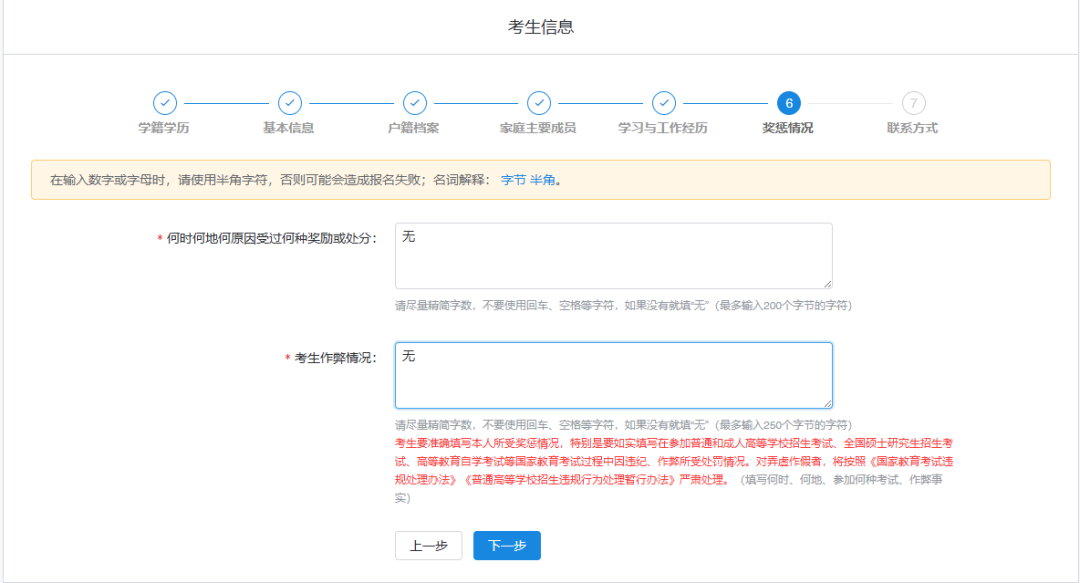Select the 家庭主要成员 step label
This screenshot has height=583, width=1080.
click(538, 128)
